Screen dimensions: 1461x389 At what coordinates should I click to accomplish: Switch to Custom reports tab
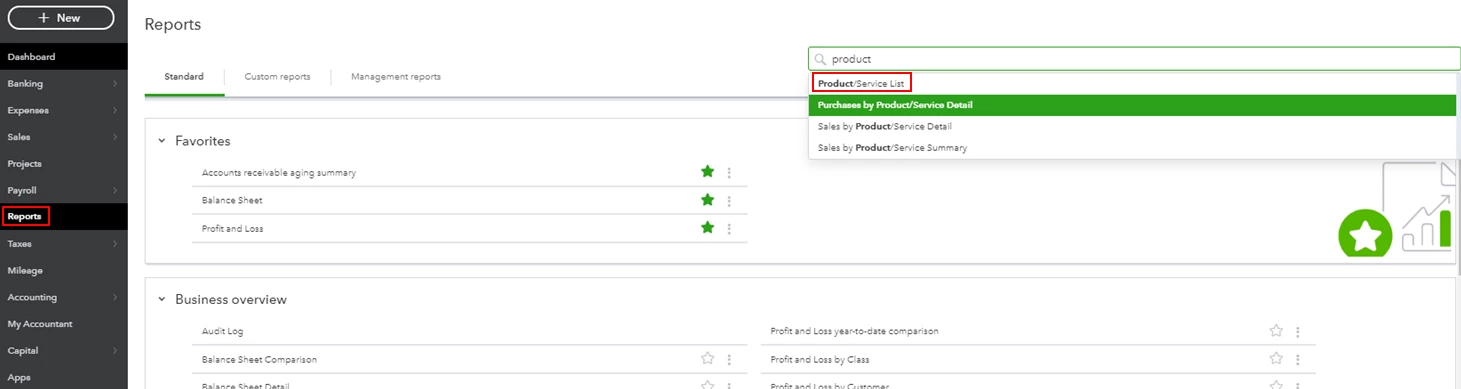tap(277, 77)
